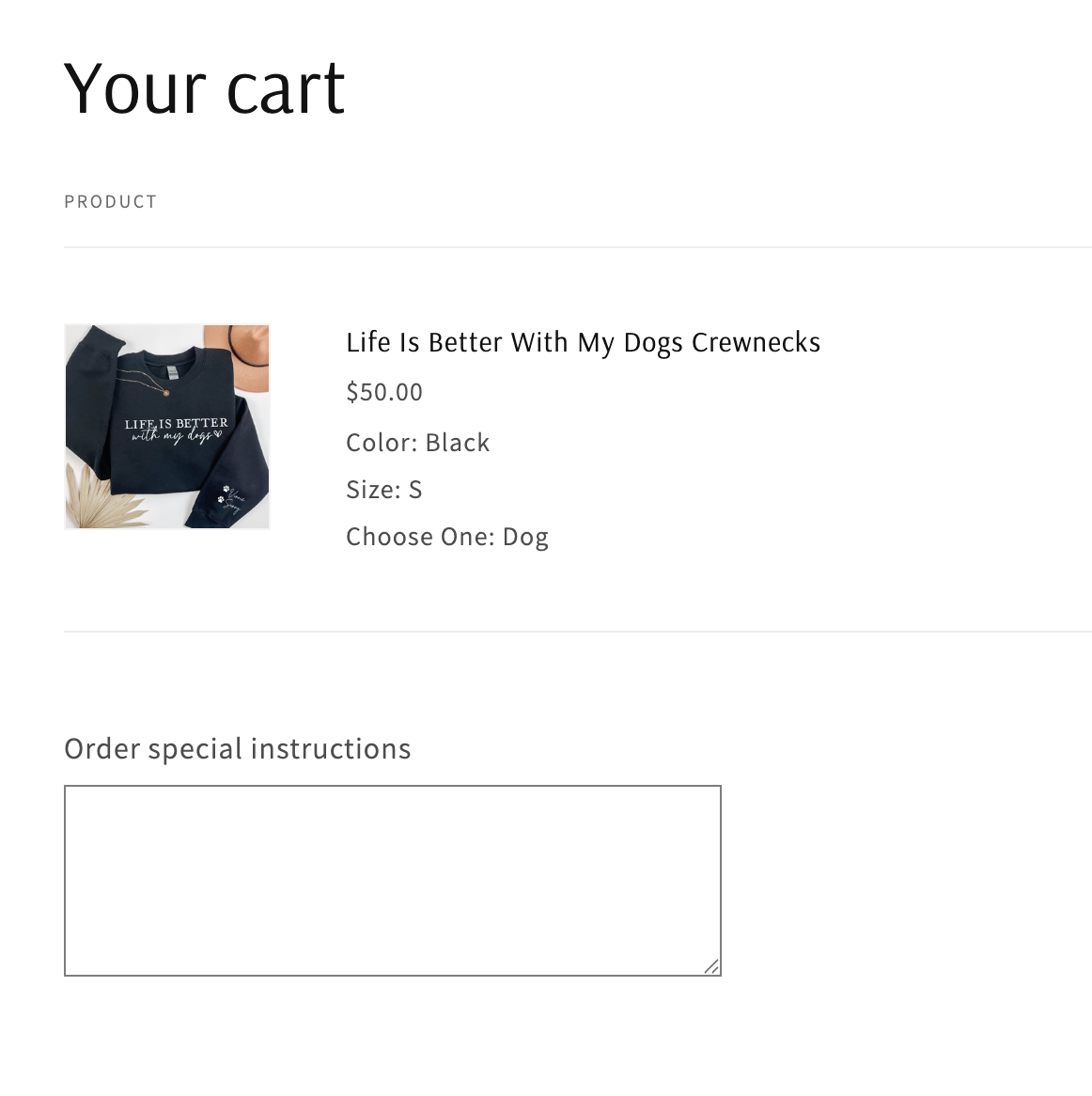This screenshot has width=1092, height=1096.
Task: Click the "Color: Black" variant line
Action: pos(417,443)
